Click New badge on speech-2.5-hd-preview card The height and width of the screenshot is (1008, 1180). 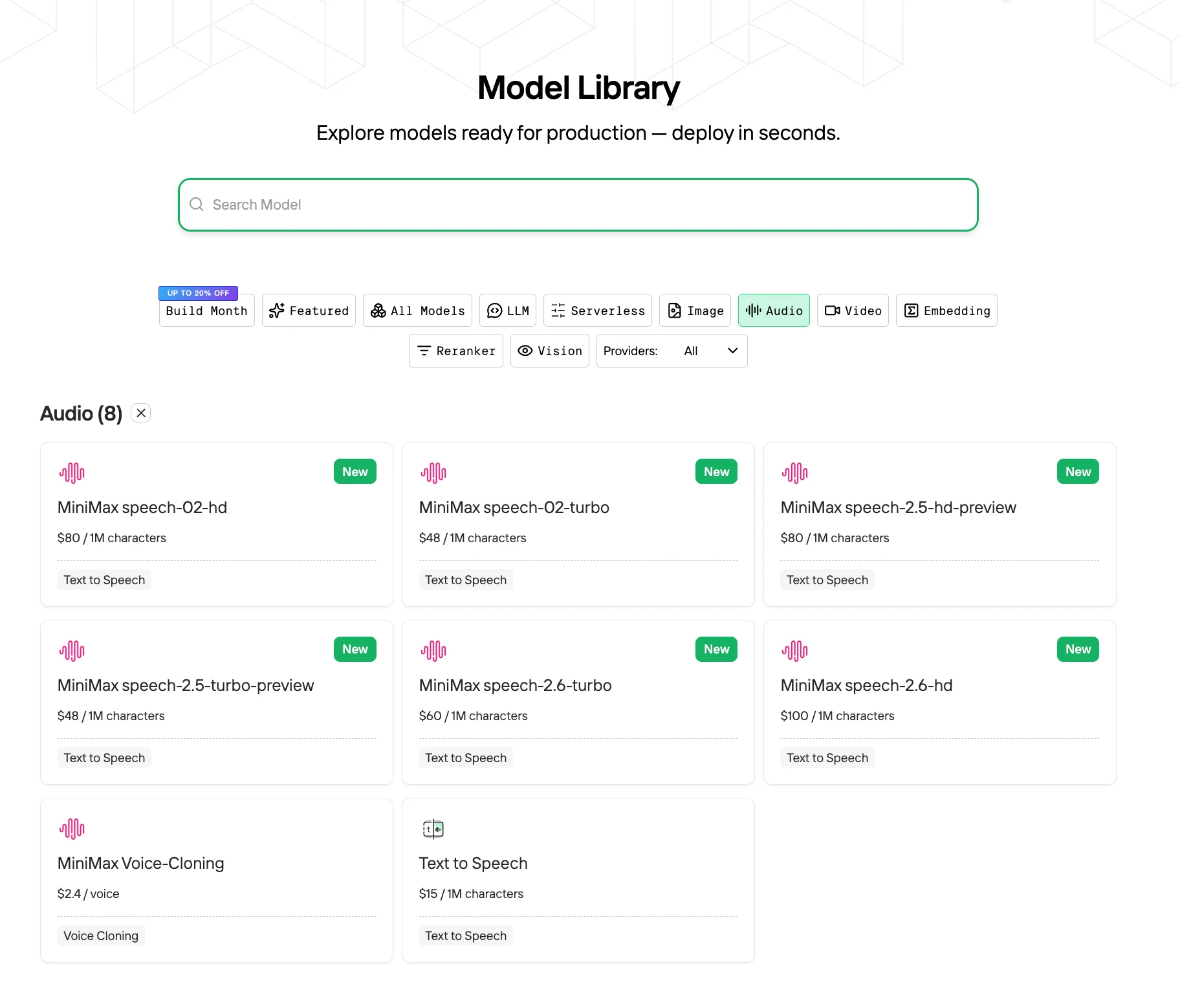click(x=1078, y=472)
